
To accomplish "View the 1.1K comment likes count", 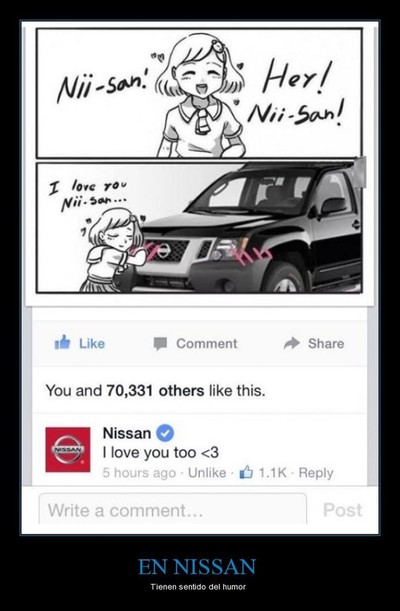I will coord(272,473).
